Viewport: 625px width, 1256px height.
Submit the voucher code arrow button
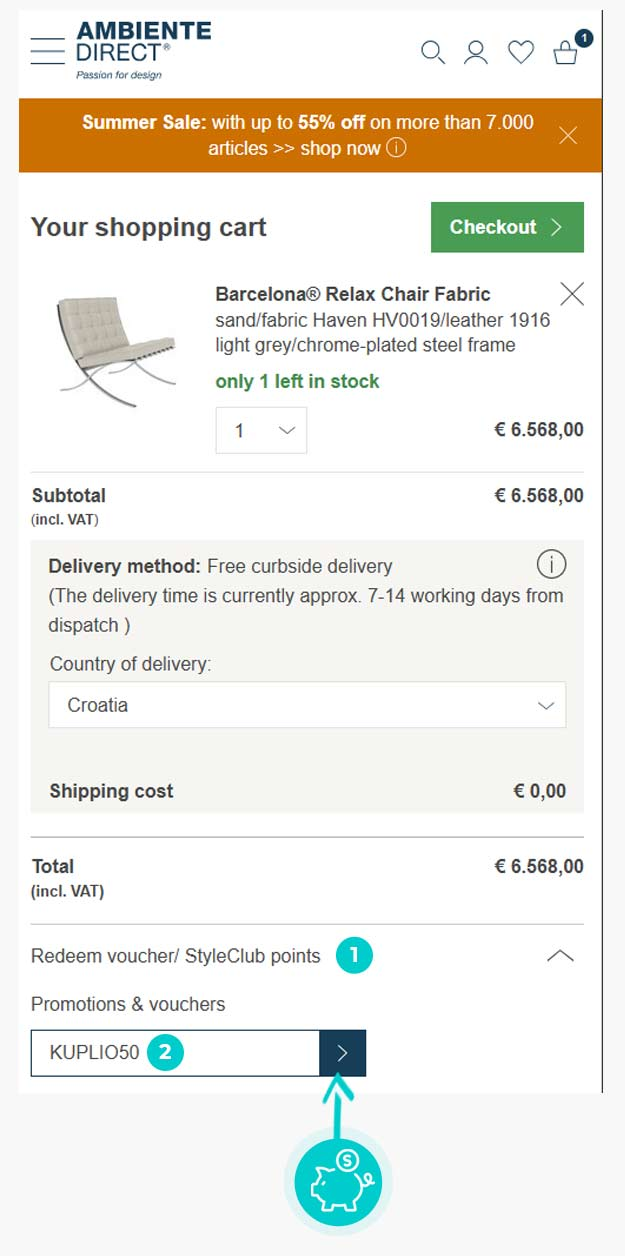pyautogui.click(x=343, y=1053)
